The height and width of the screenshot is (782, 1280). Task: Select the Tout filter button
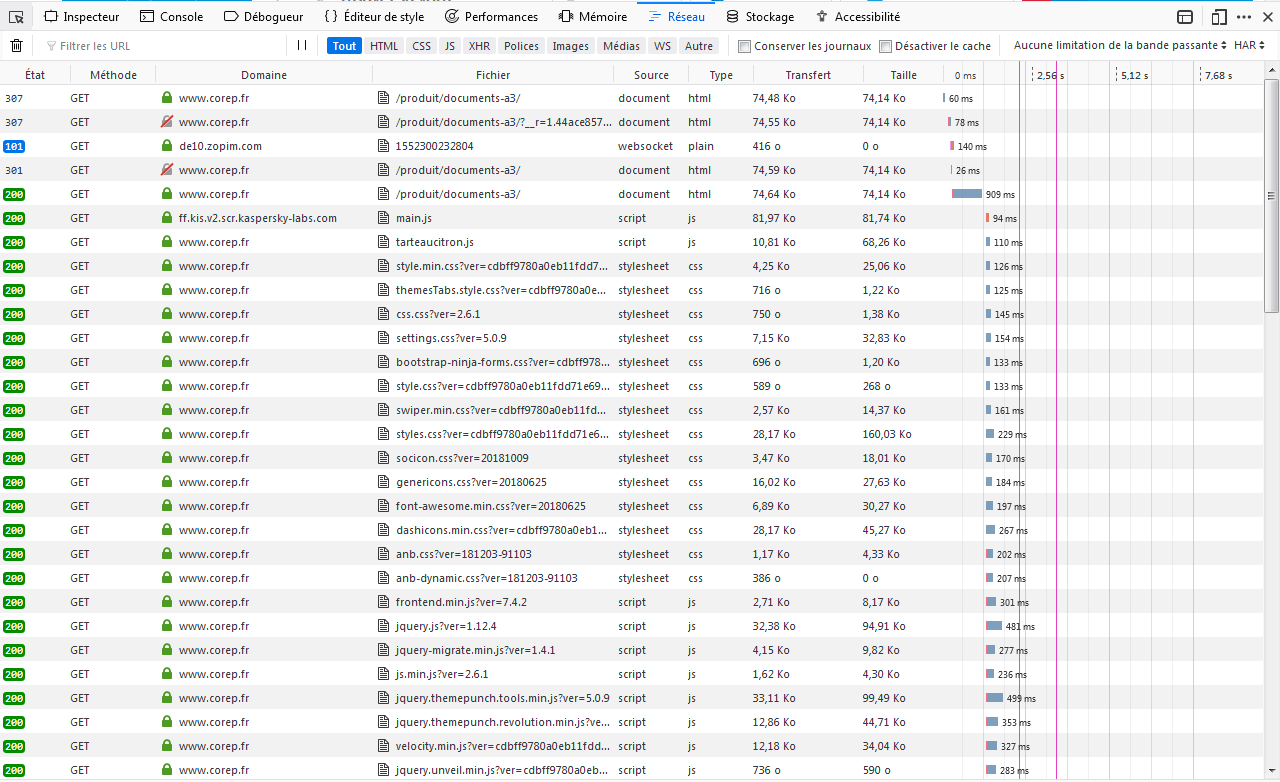click(x=344, y=46)
